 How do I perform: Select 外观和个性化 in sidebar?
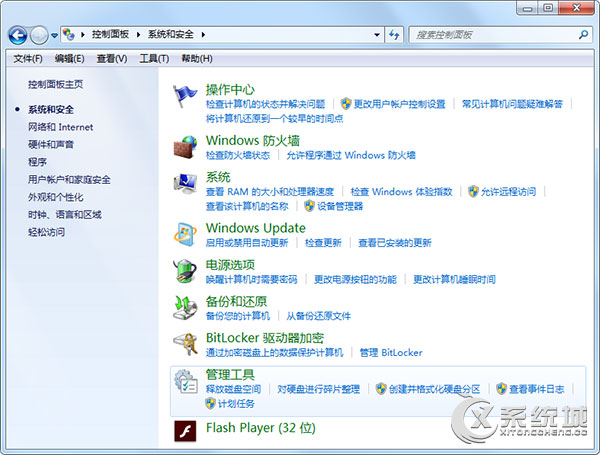[x=55, y=197]
